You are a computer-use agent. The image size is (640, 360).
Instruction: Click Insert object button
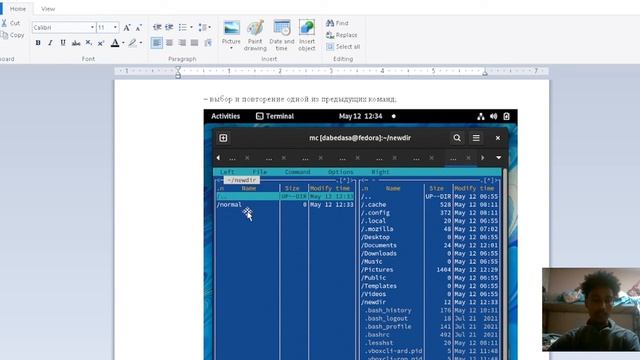pyautogui.click(x=307, y=35)
